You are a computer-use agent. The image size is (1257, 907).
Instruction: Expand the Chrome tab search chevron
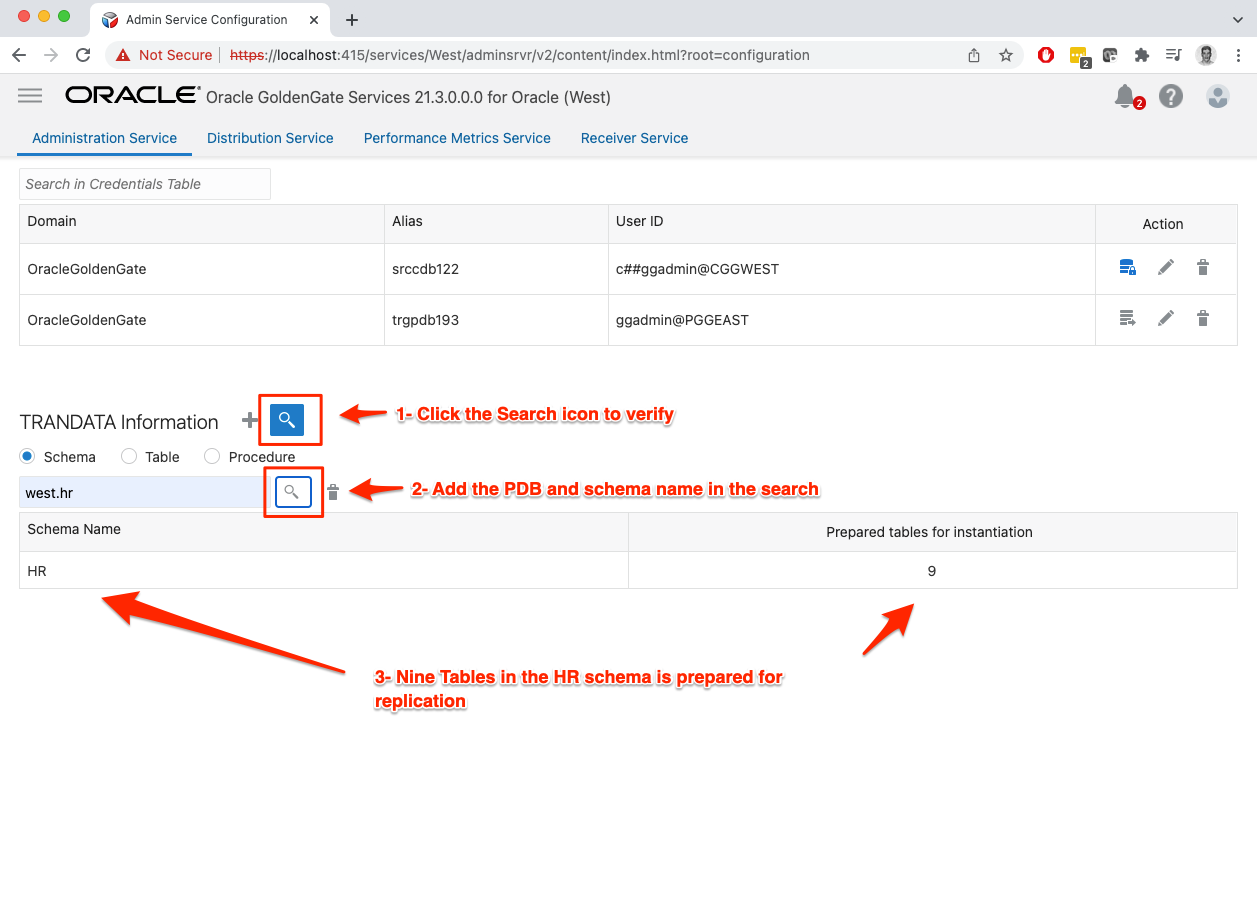(x=1238, y=19)
